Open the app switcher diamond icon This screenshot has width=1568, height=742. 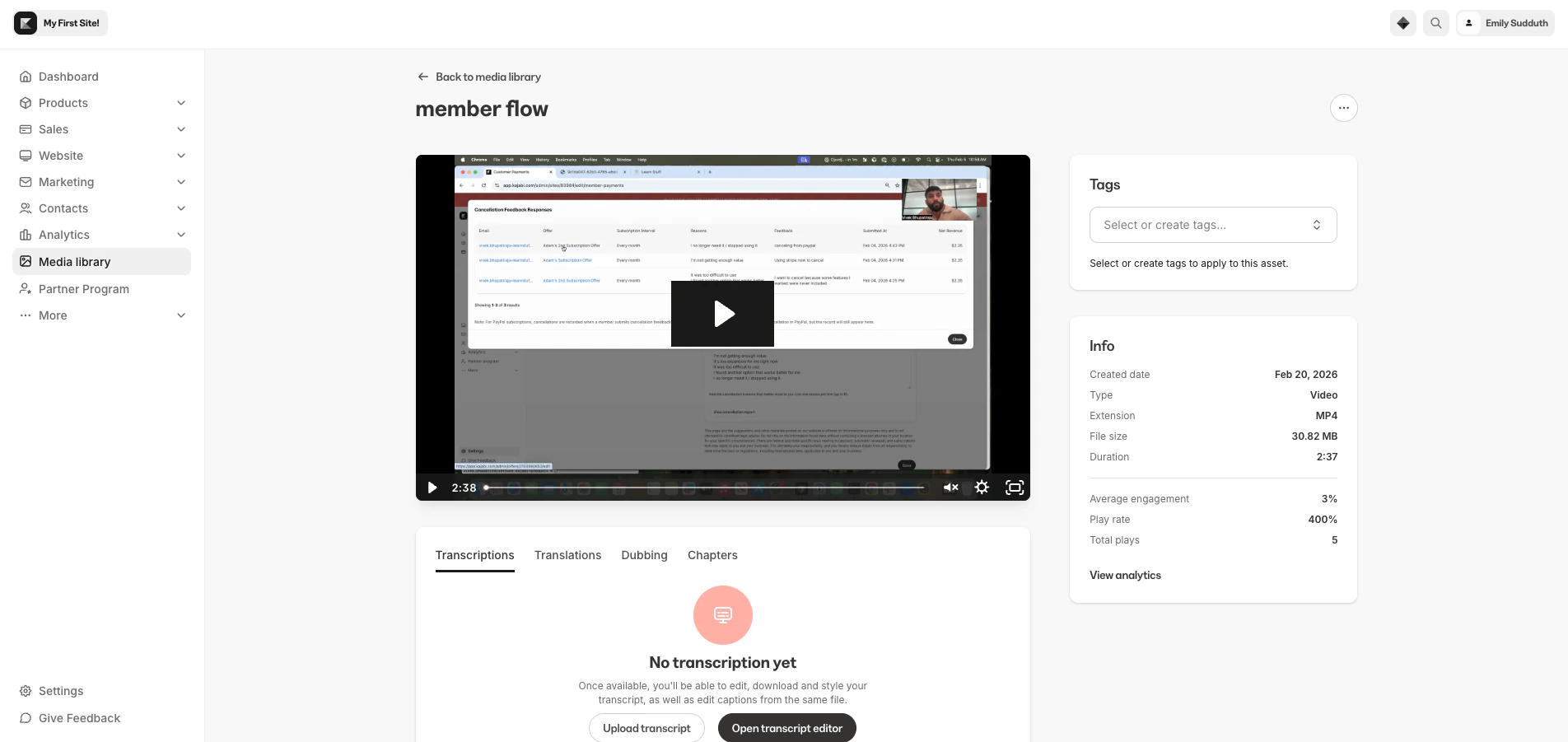click(1402, 23)
